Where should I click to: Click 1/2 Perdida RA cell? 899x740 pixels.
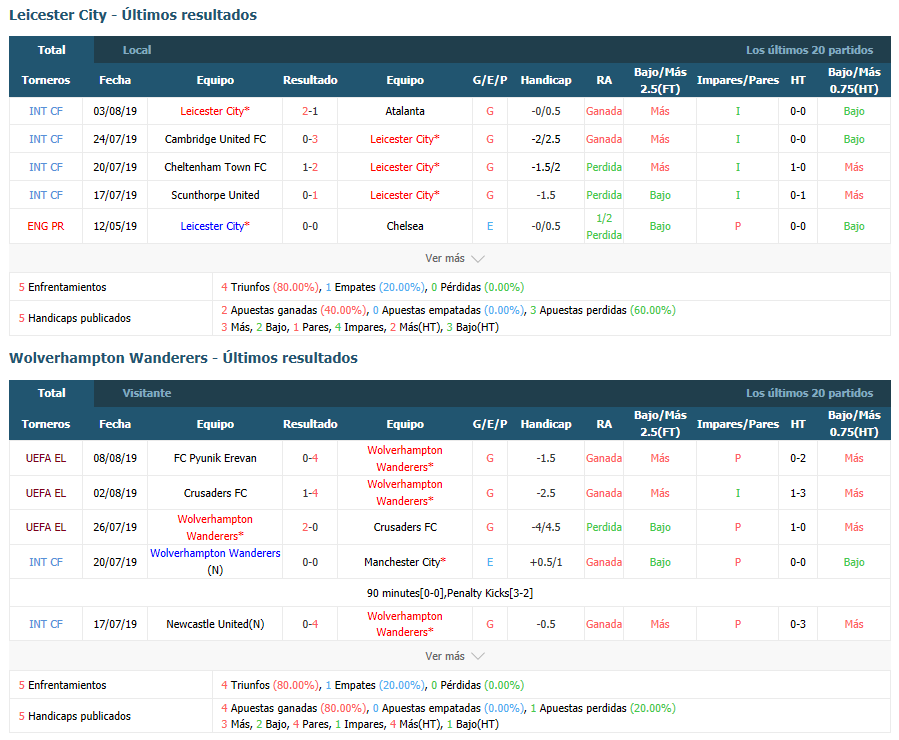point(604,226)
